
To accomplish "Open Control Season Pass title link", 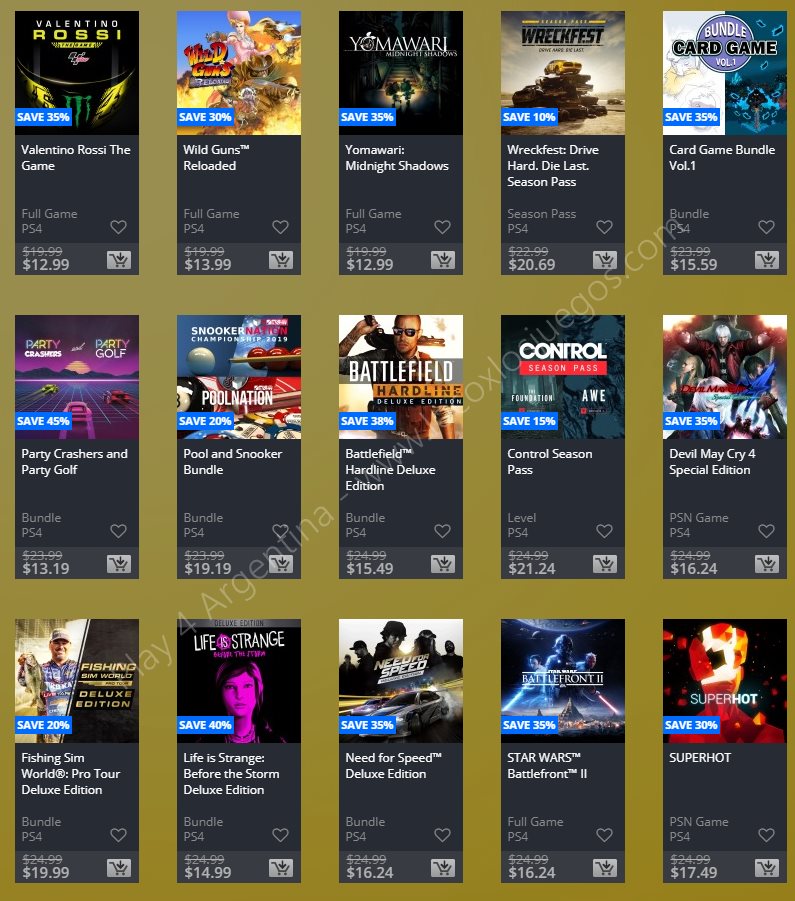I will pyautogui.click(x=550, y=461).
